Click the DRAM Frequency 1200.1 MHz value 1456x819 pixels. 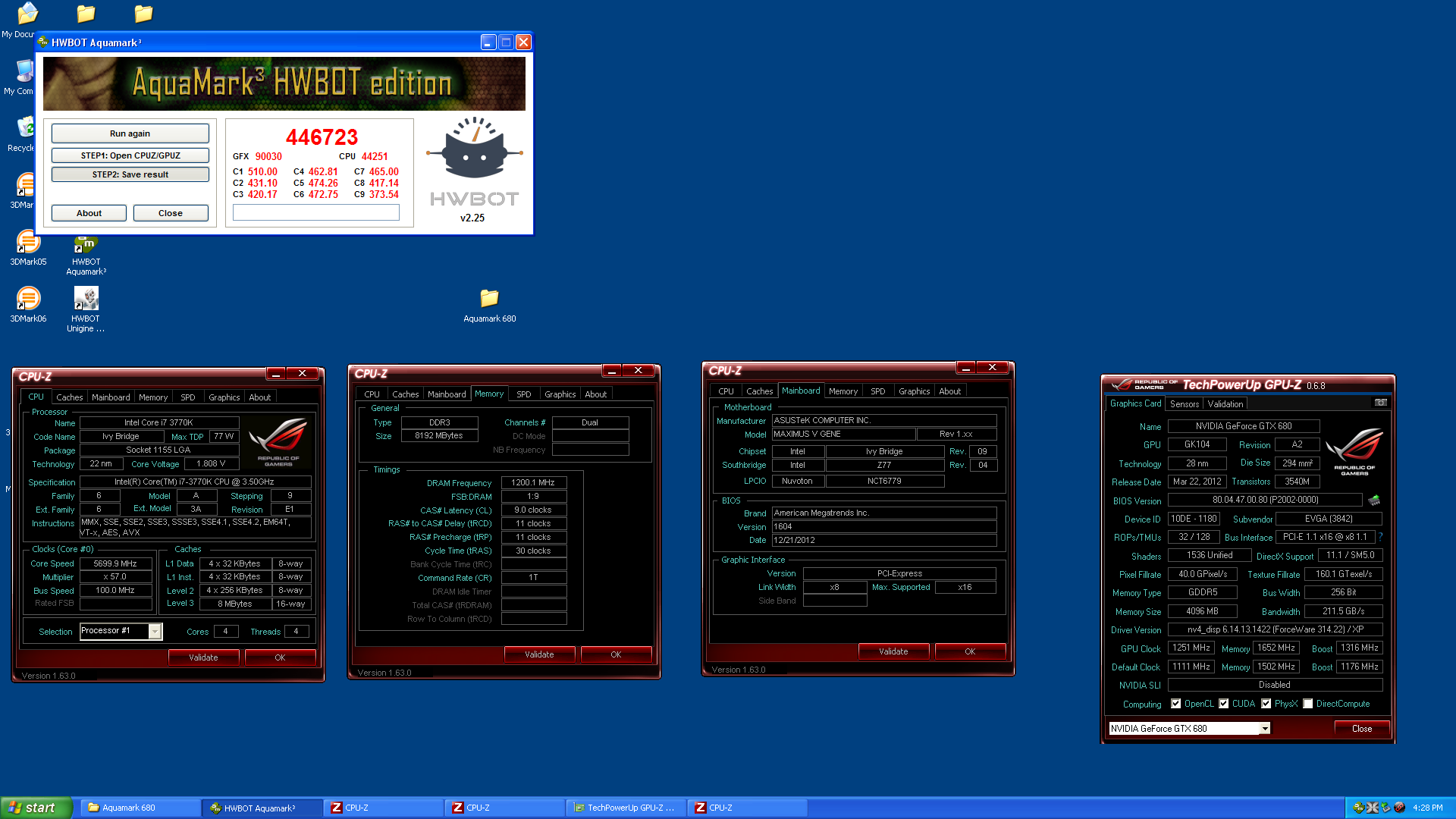point(533,482)
